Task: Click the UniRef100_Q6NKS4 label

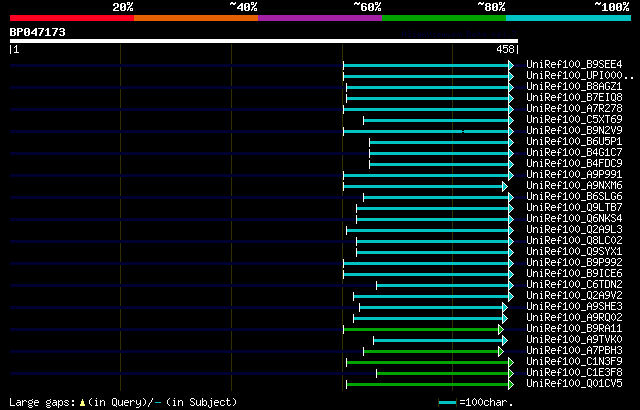Action: (x=574, y=219)
